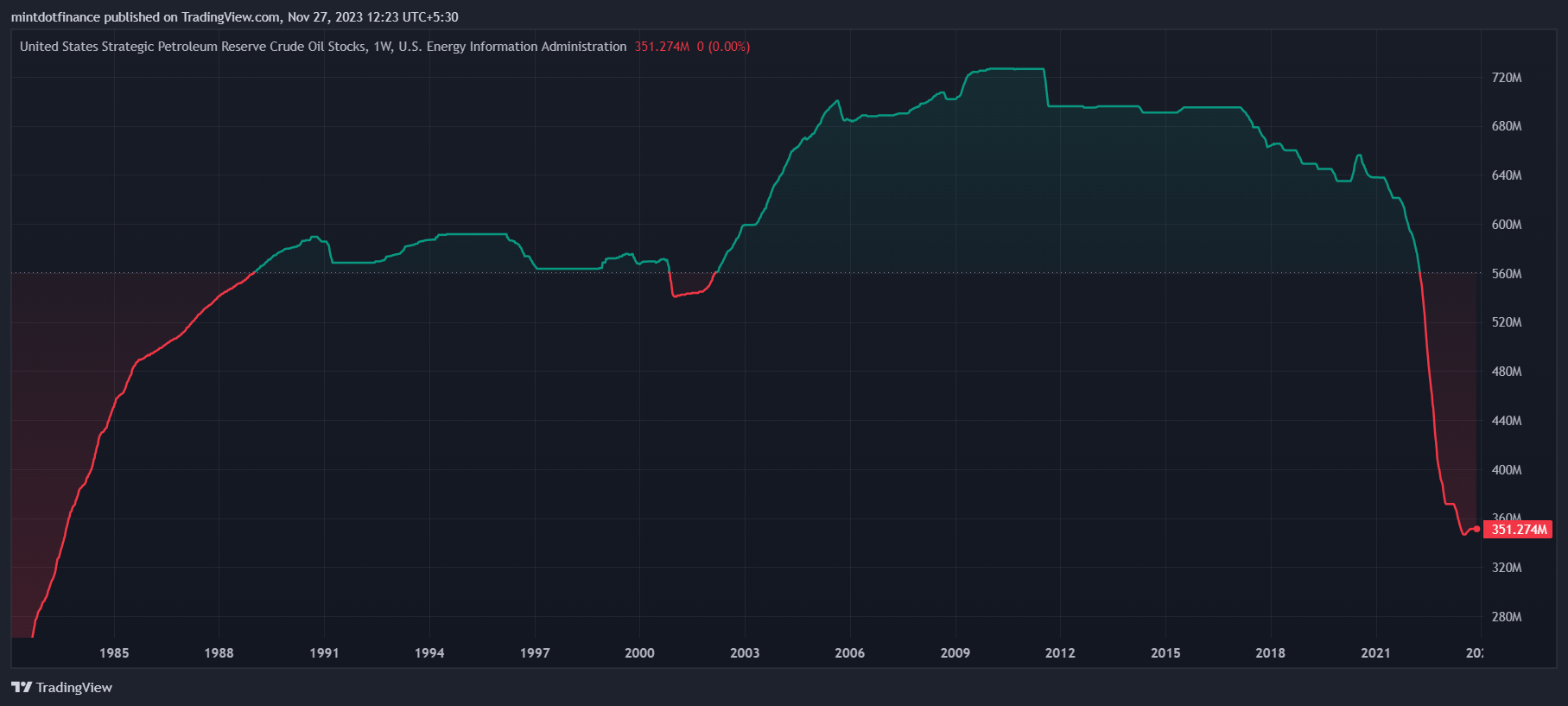Click the 640M price axis label
1568x706 pixels.
coord(1507,175)
